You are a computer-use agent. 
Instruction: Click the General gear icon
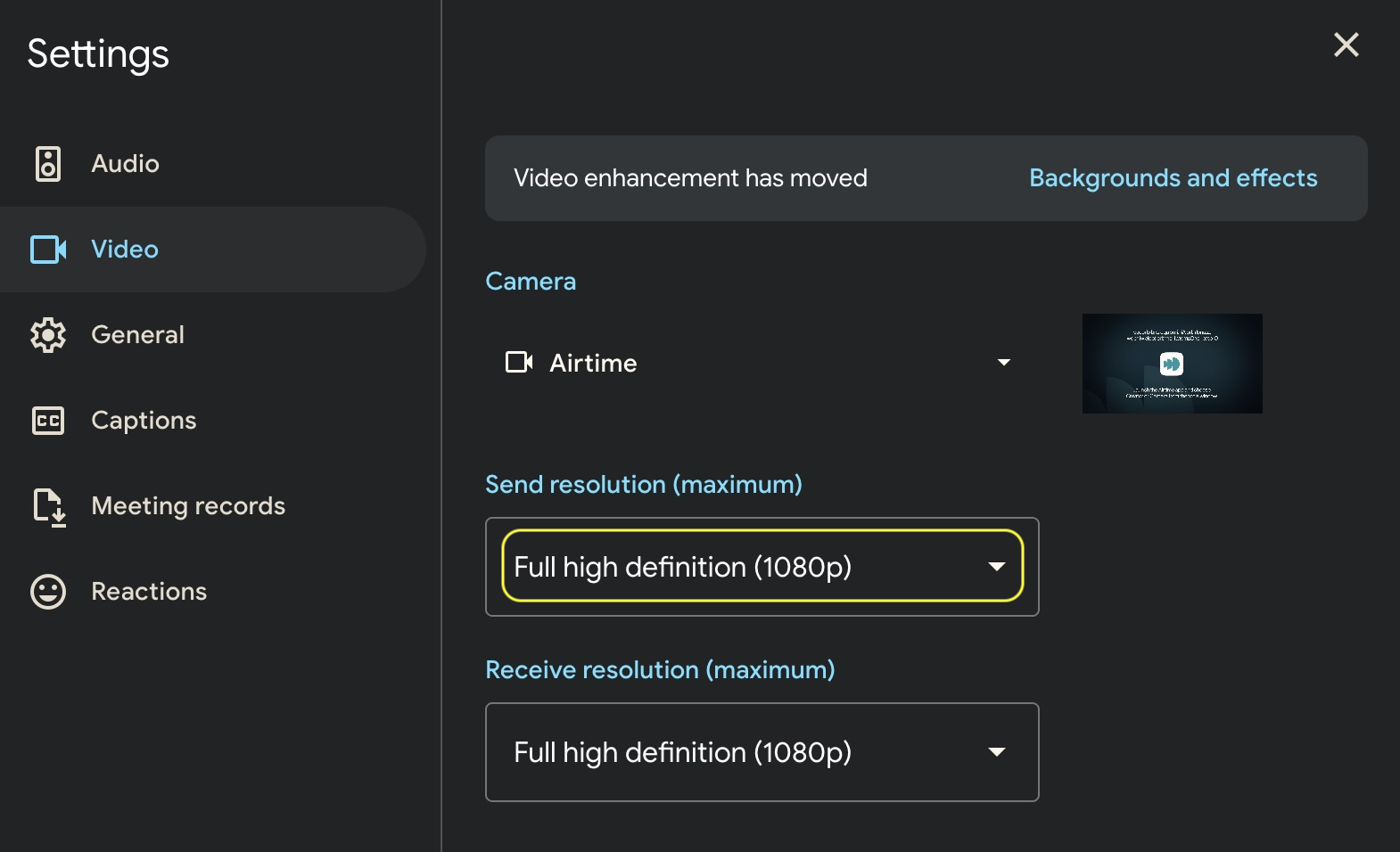(48, 335)
